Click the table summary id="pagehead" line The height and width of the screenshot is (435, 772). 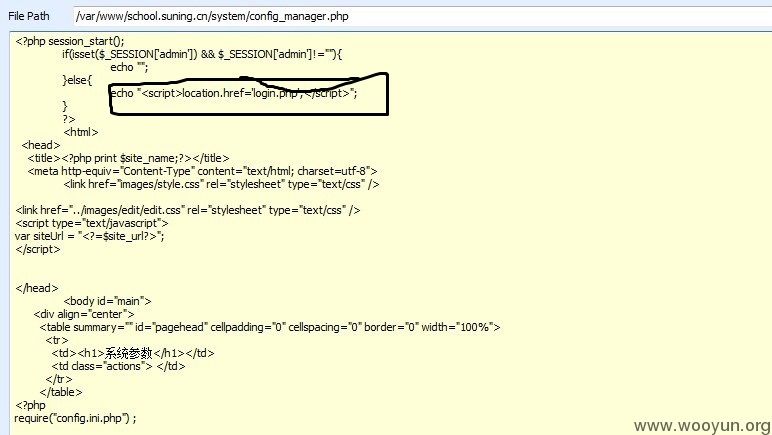tap(270, 327)
